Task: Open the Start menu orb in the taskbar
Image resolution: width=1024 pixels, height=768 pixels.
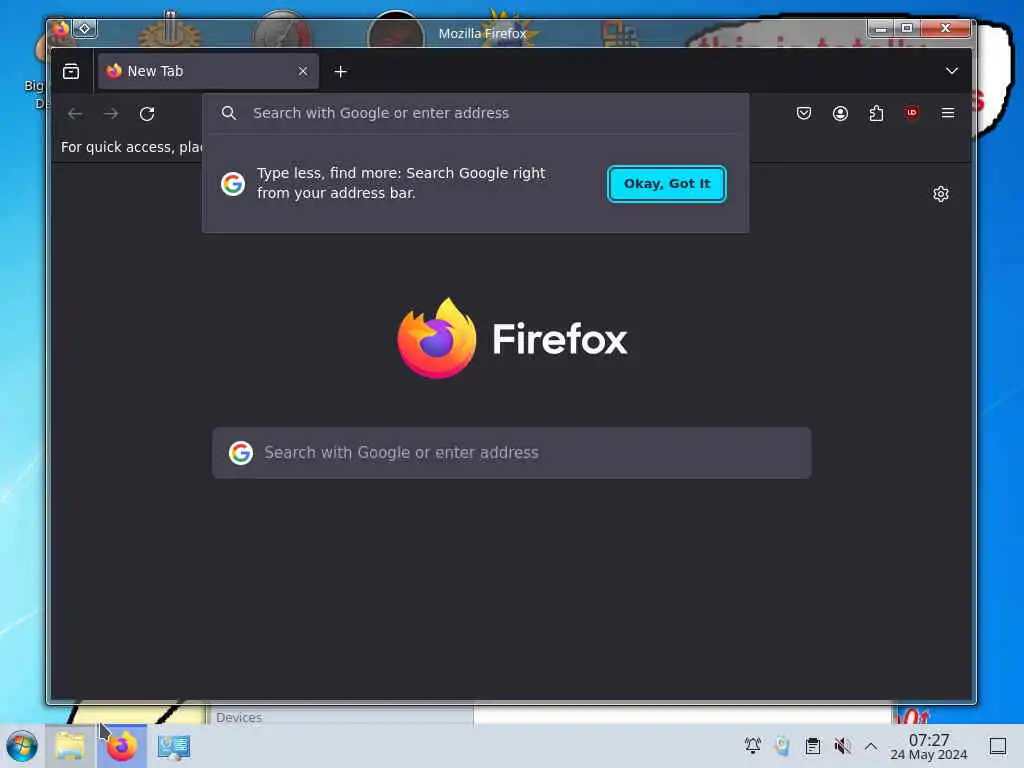Action: coord(22,746)
